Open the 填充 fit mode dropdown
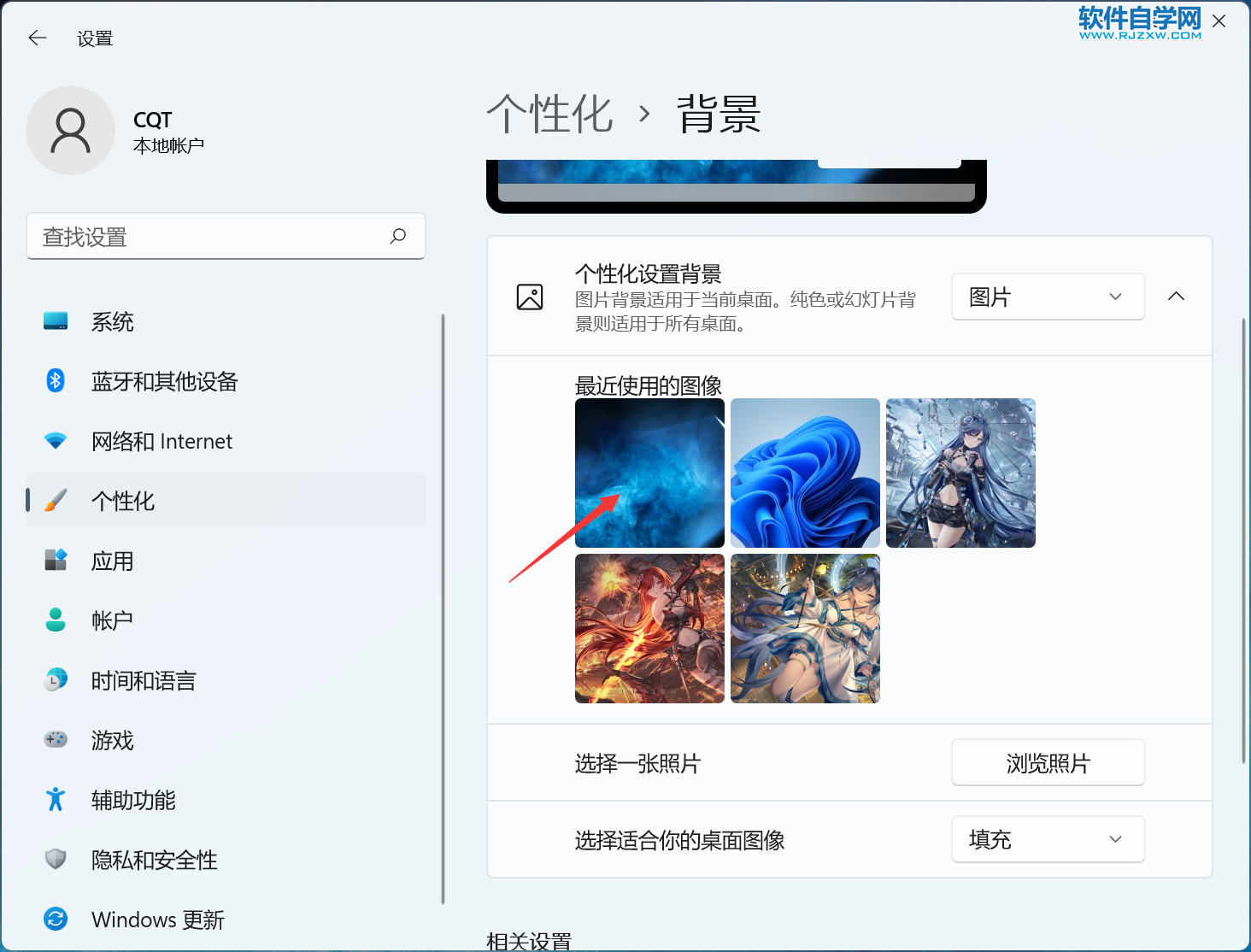Screen dimensions: 1251x952 [1048, 839]
